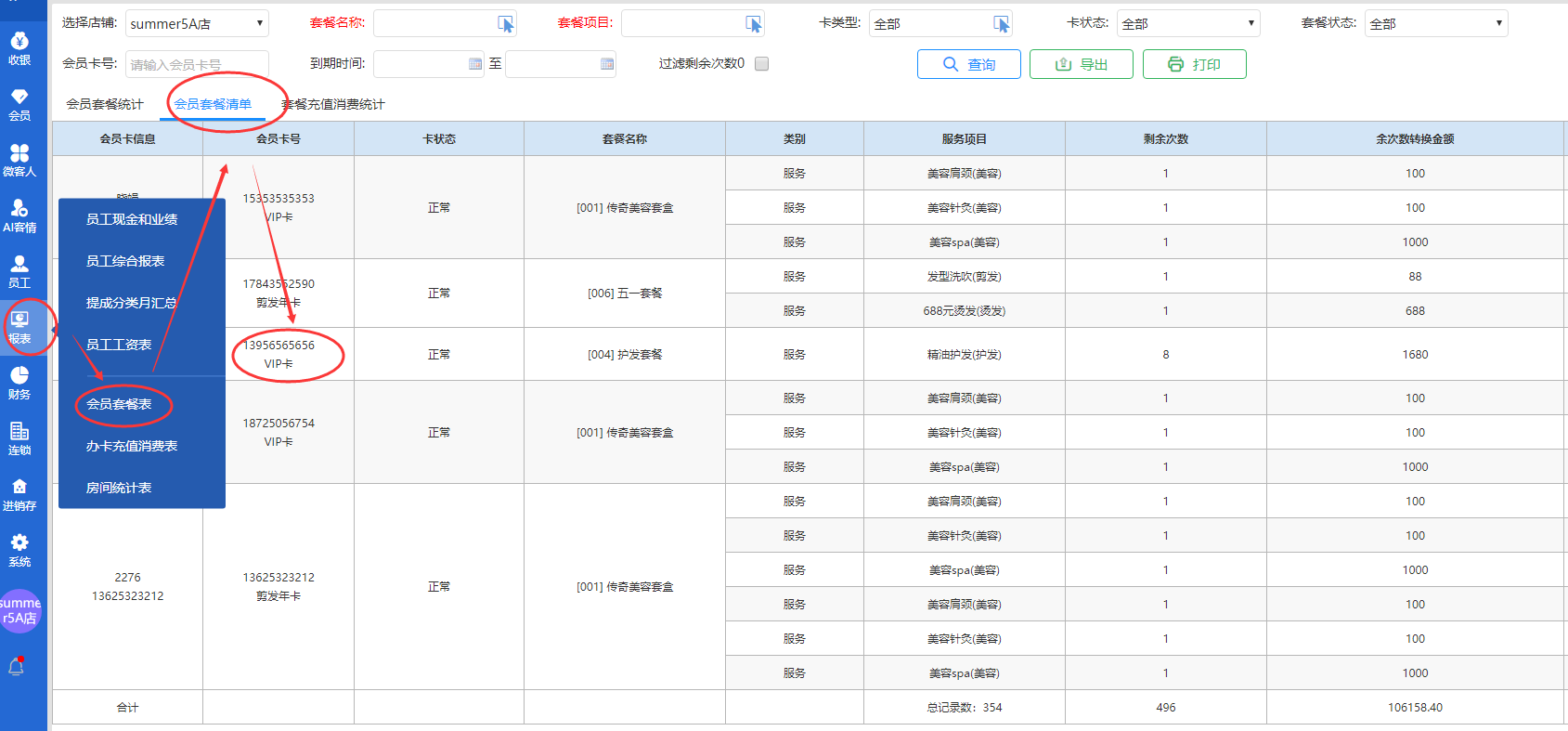Viewport: 1568px width, 731px height.
Task: Click the 套餐名称 column header
Action: pyautogui.click(x=625, y=139)
